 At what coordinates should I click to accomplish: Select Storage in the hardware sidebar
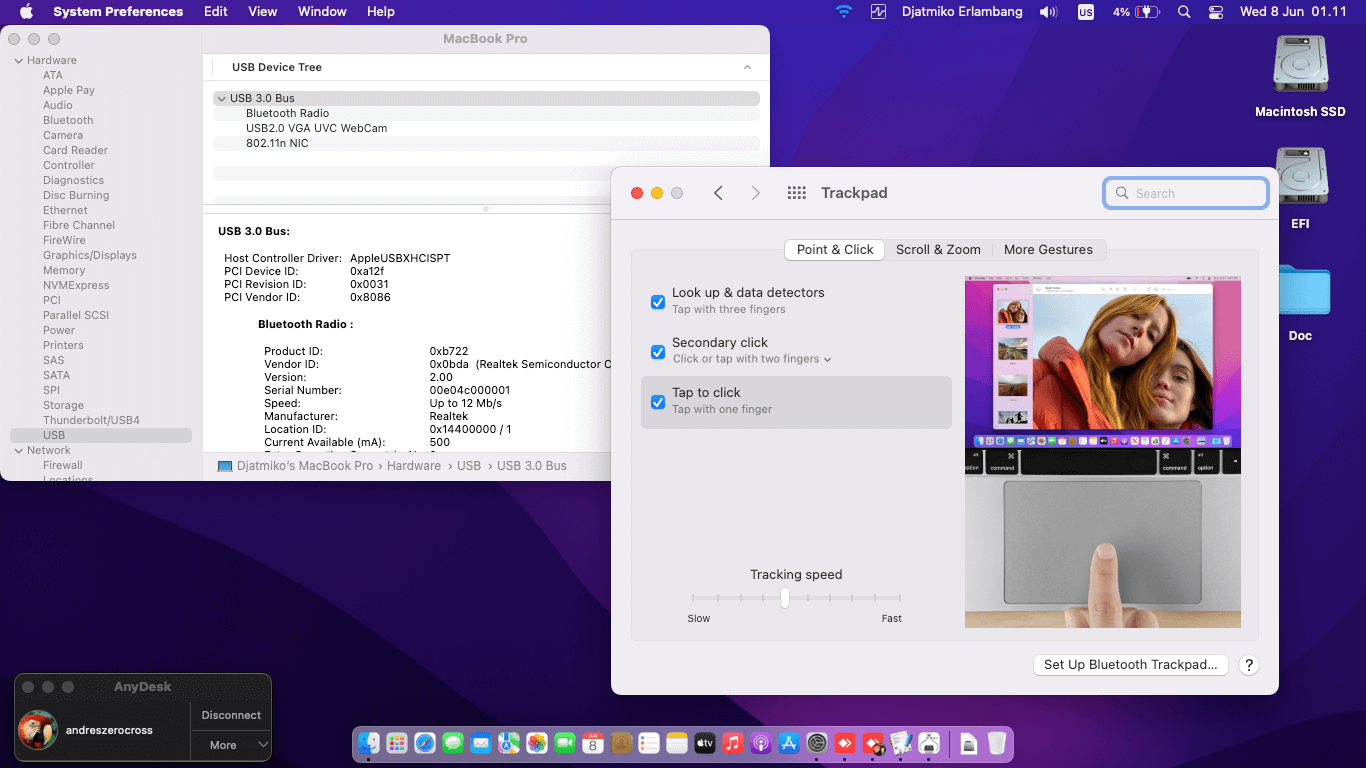[x=63, y=405]
